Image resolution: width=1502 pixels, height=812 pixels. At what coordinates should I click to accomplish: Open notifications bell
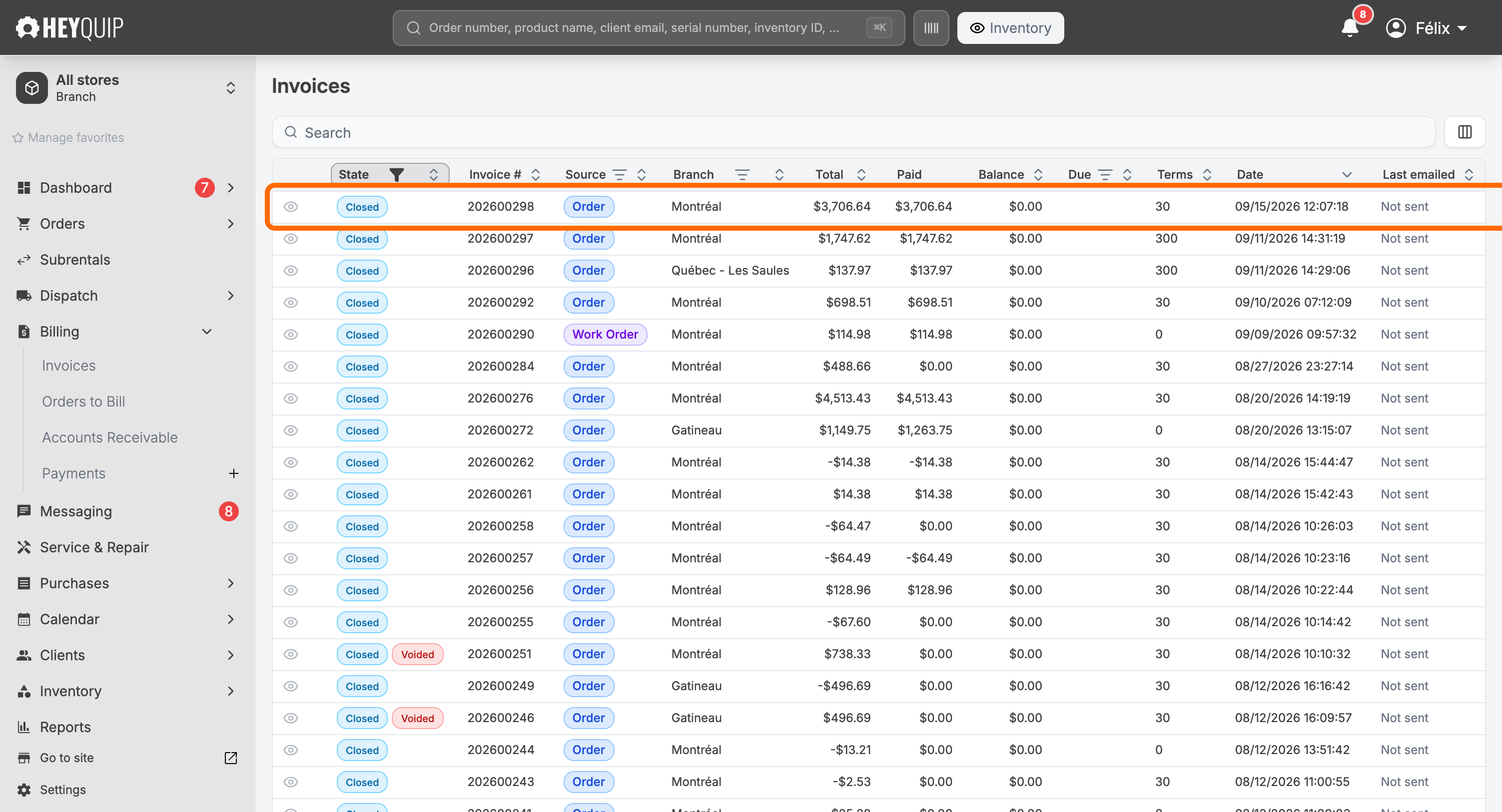pos(1350,28)
